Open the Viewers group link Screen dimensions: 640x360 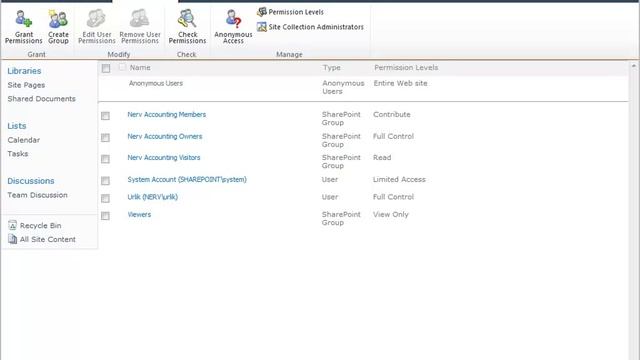139,214
